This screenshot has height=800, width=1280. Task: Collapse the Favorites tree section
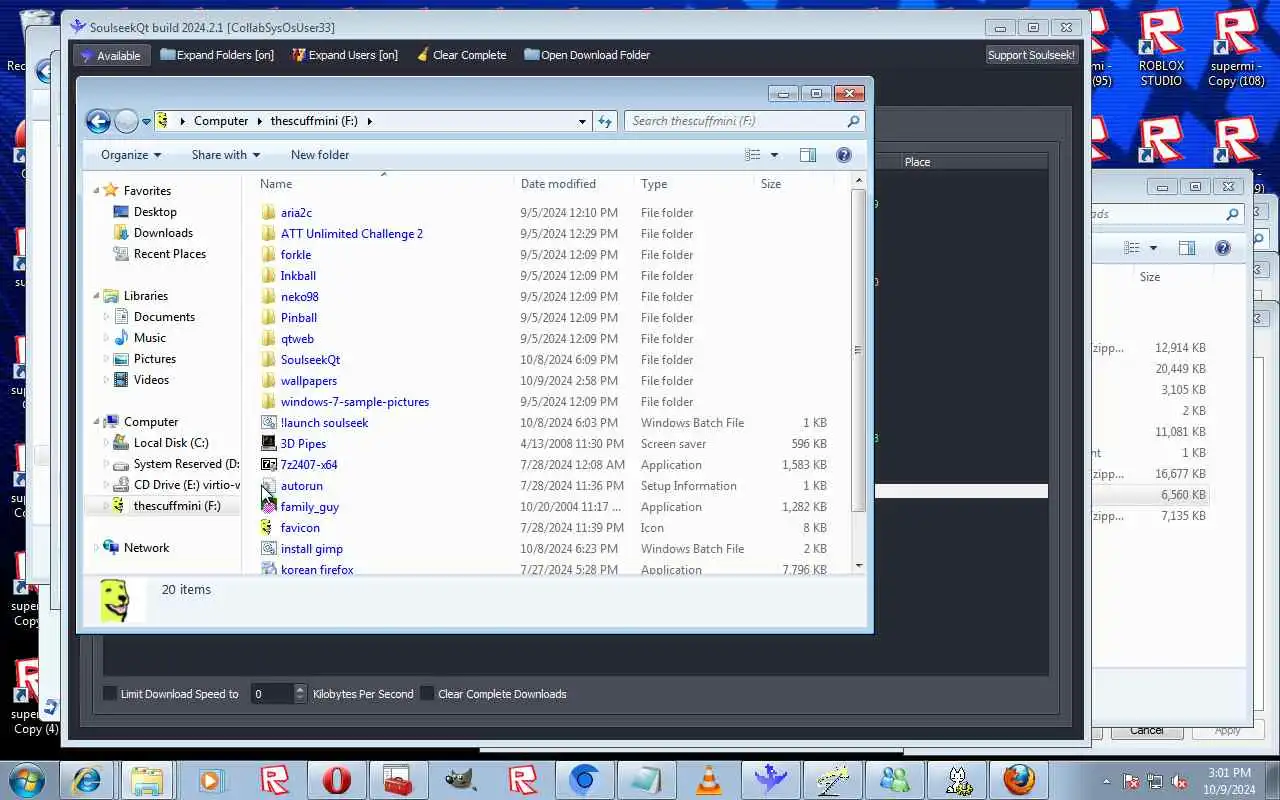pos(97,191)
